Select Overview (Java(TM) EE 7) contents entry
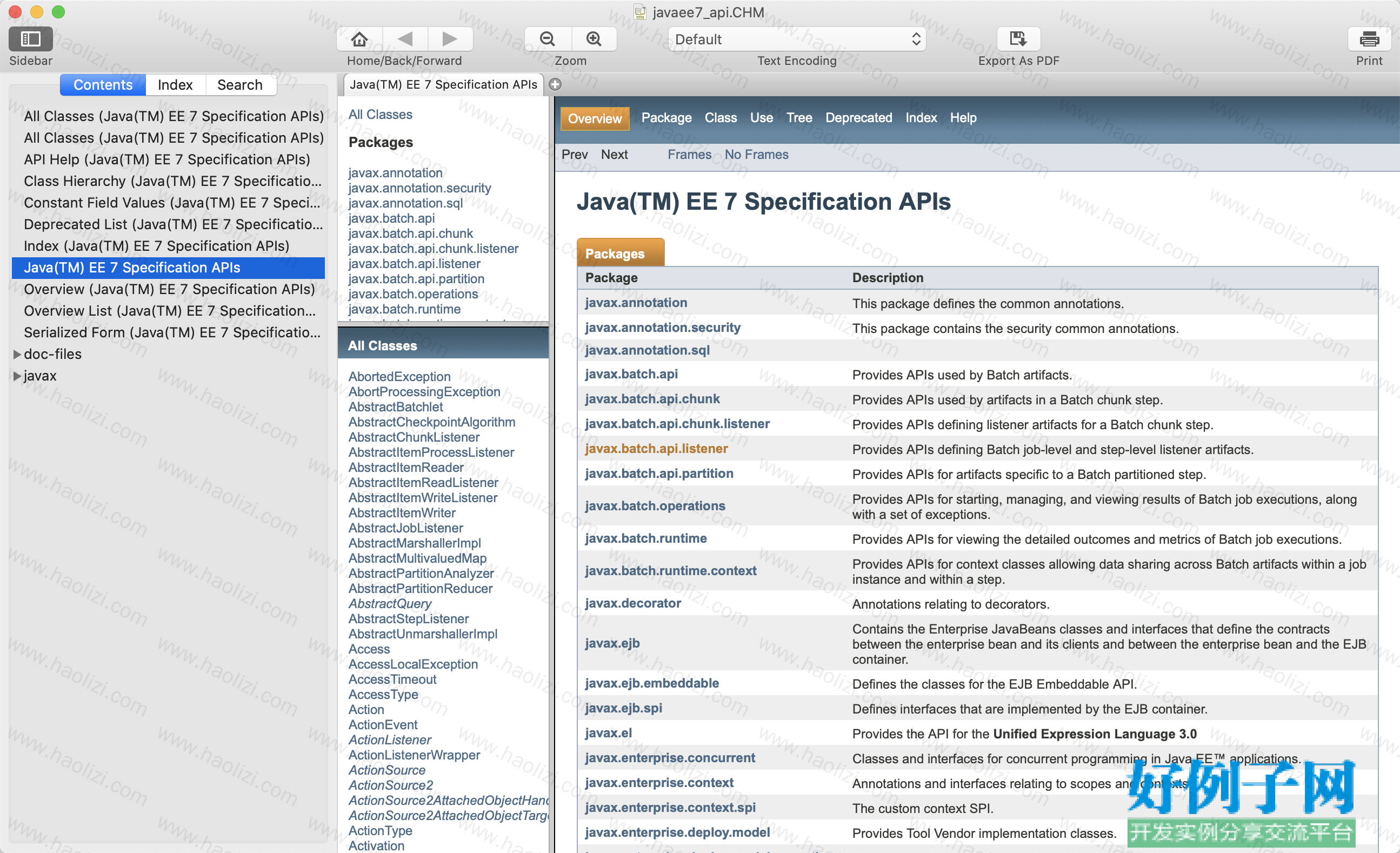Viewport: 1400px width, 853px height. (x=169, y=289)
